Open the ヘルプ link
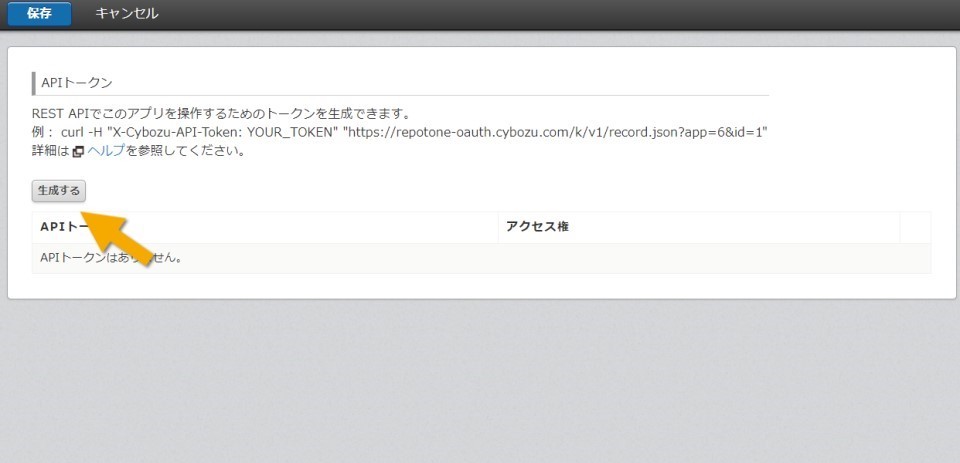 point(106,151)
